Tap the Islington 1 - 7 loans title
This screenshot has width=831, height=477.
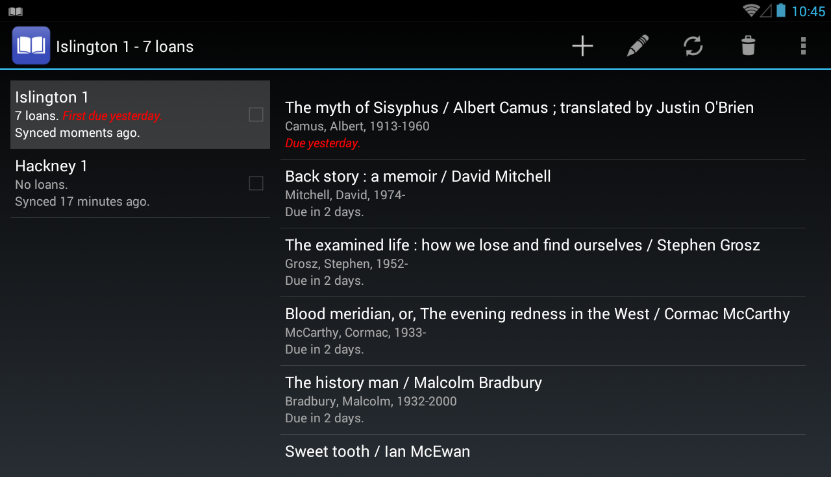point(125,46)
